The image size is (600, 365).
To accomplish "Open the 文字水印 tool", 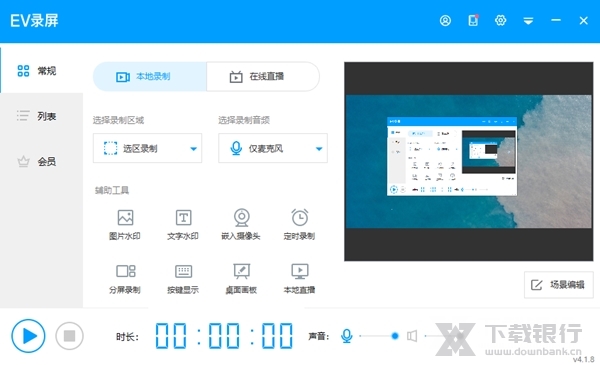I will 183,225.
